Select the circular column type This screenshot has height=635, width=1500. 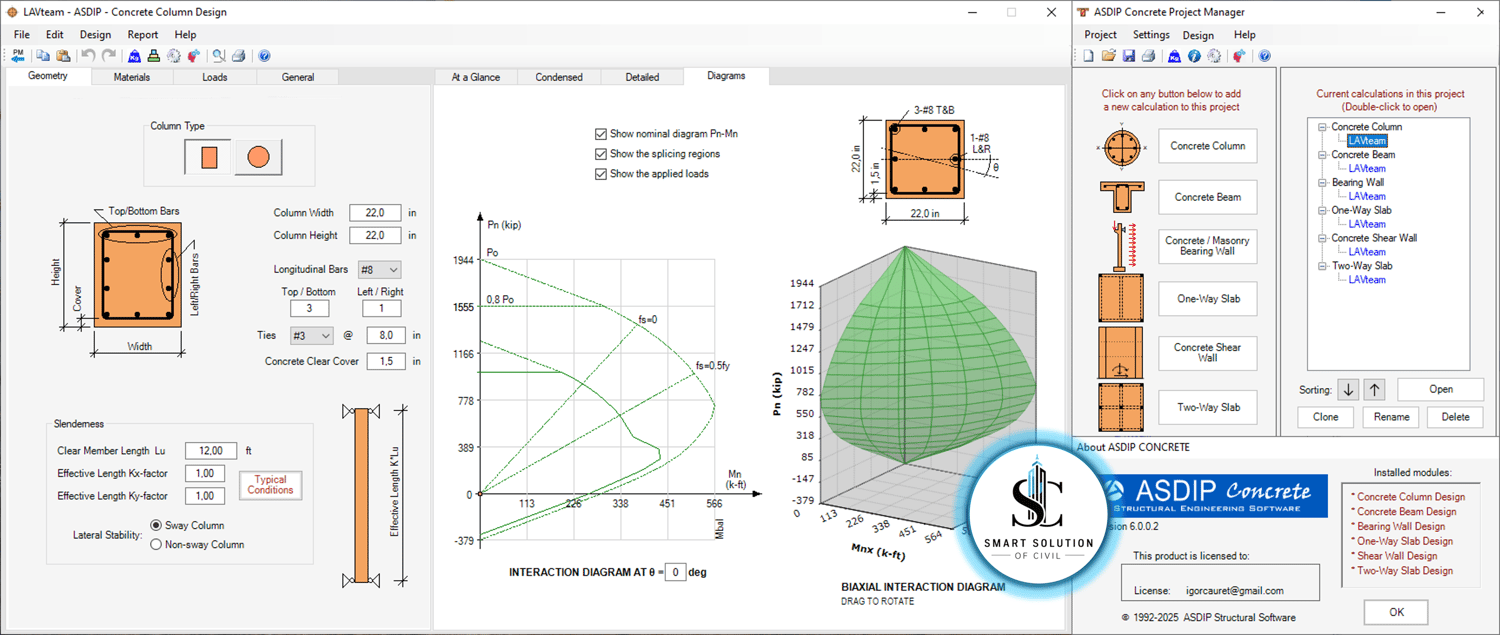click(258, 157)
